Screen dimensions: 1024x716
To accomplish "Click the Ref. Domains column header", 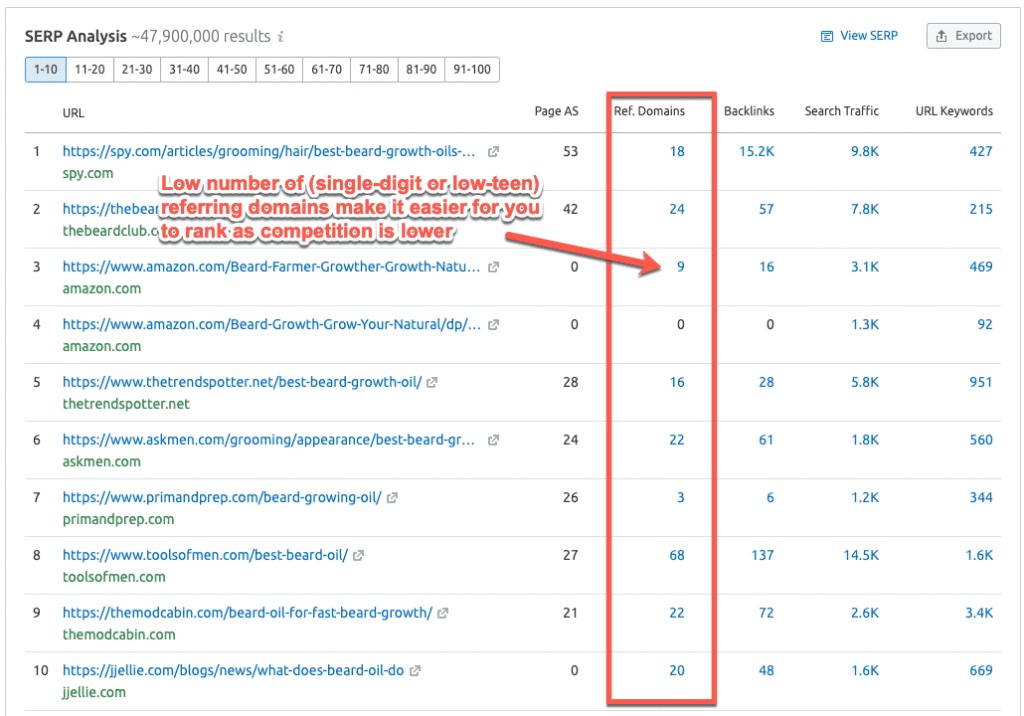I will click(x=649, y=111).
